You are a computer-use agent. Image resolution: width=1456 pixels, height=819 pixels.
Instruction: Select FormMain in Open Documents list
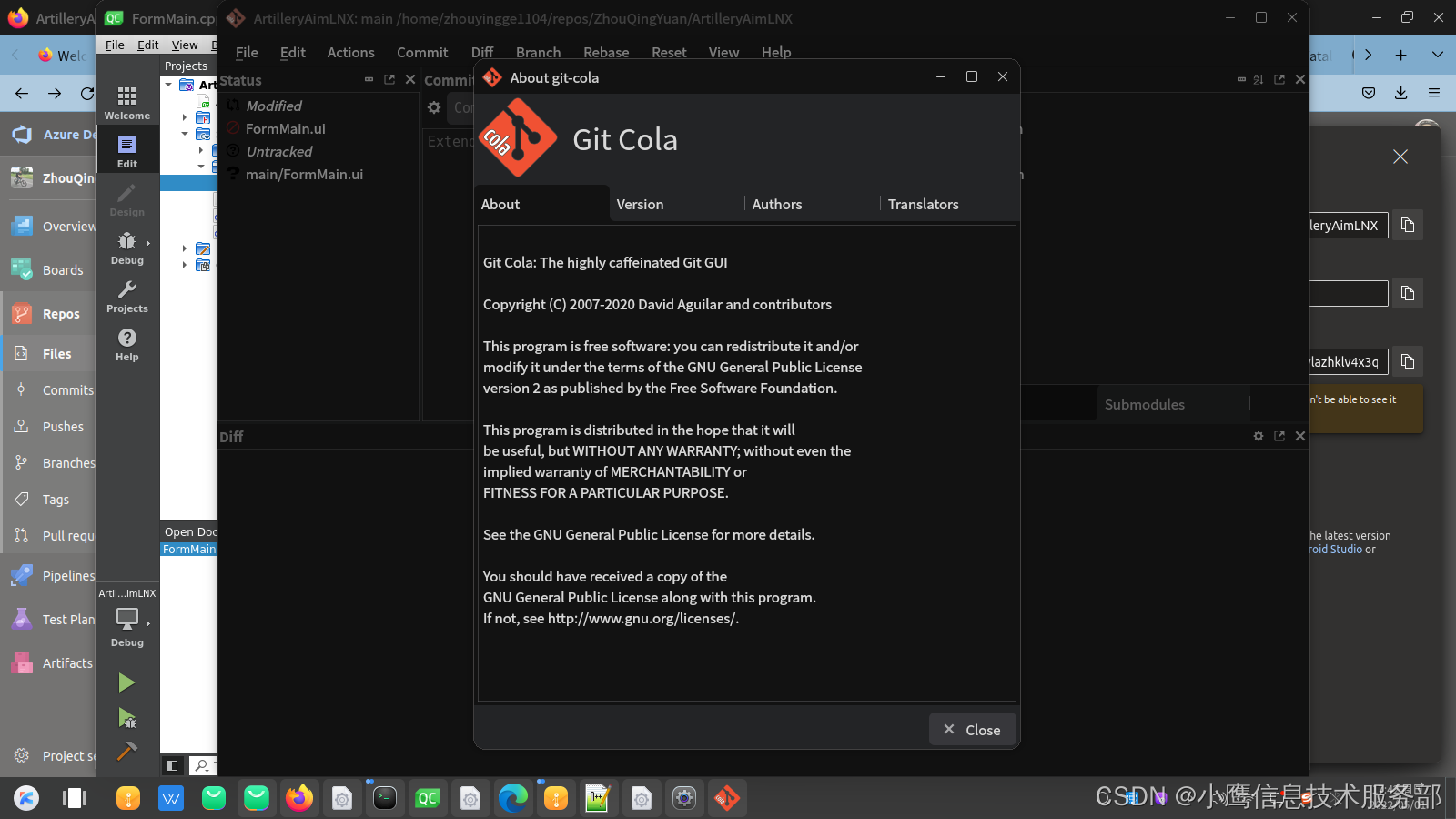(188, 549)
